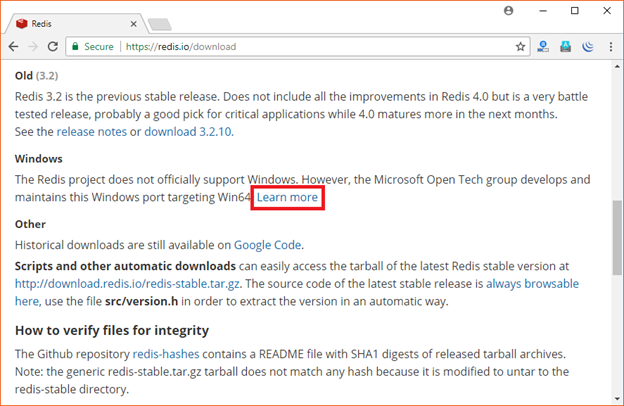Select the Redis browser tab
Image resolution: width=624 pixels, height=406 pixels.
point(76,24)
